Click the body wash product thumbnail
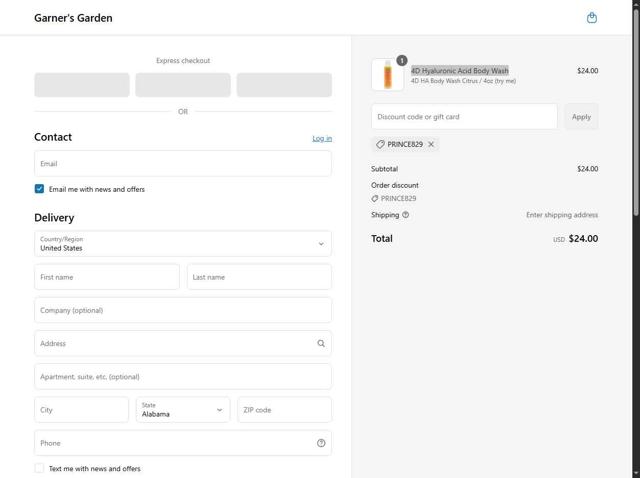This screenshot has height=478, width=640. point(387,75)
